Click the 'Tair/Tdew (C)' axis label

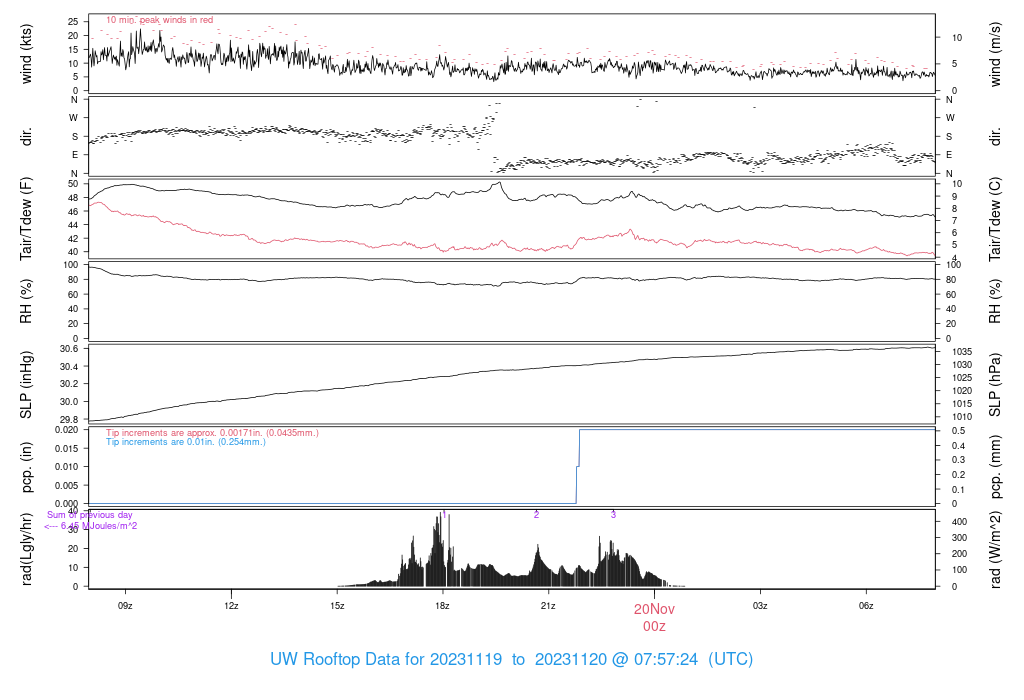pos(995,219)
